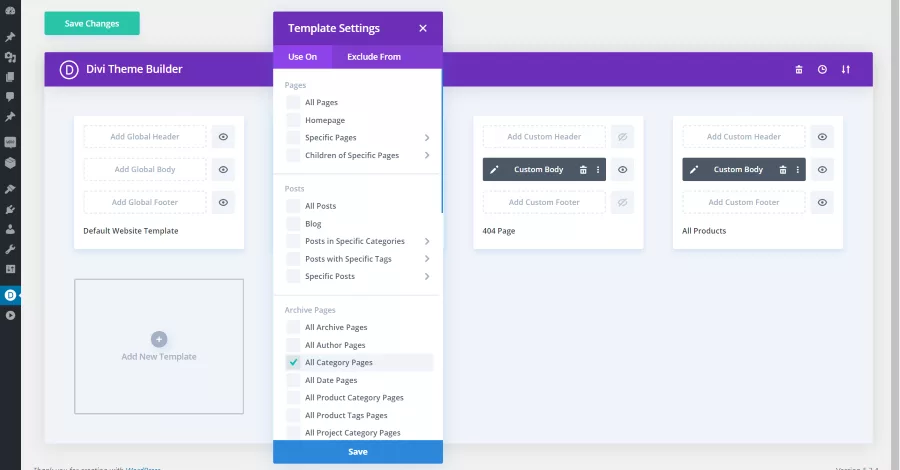Collapse the WordPress sidebar menu
Viewport: 900px width, 470px height.
tap(10, 315)
